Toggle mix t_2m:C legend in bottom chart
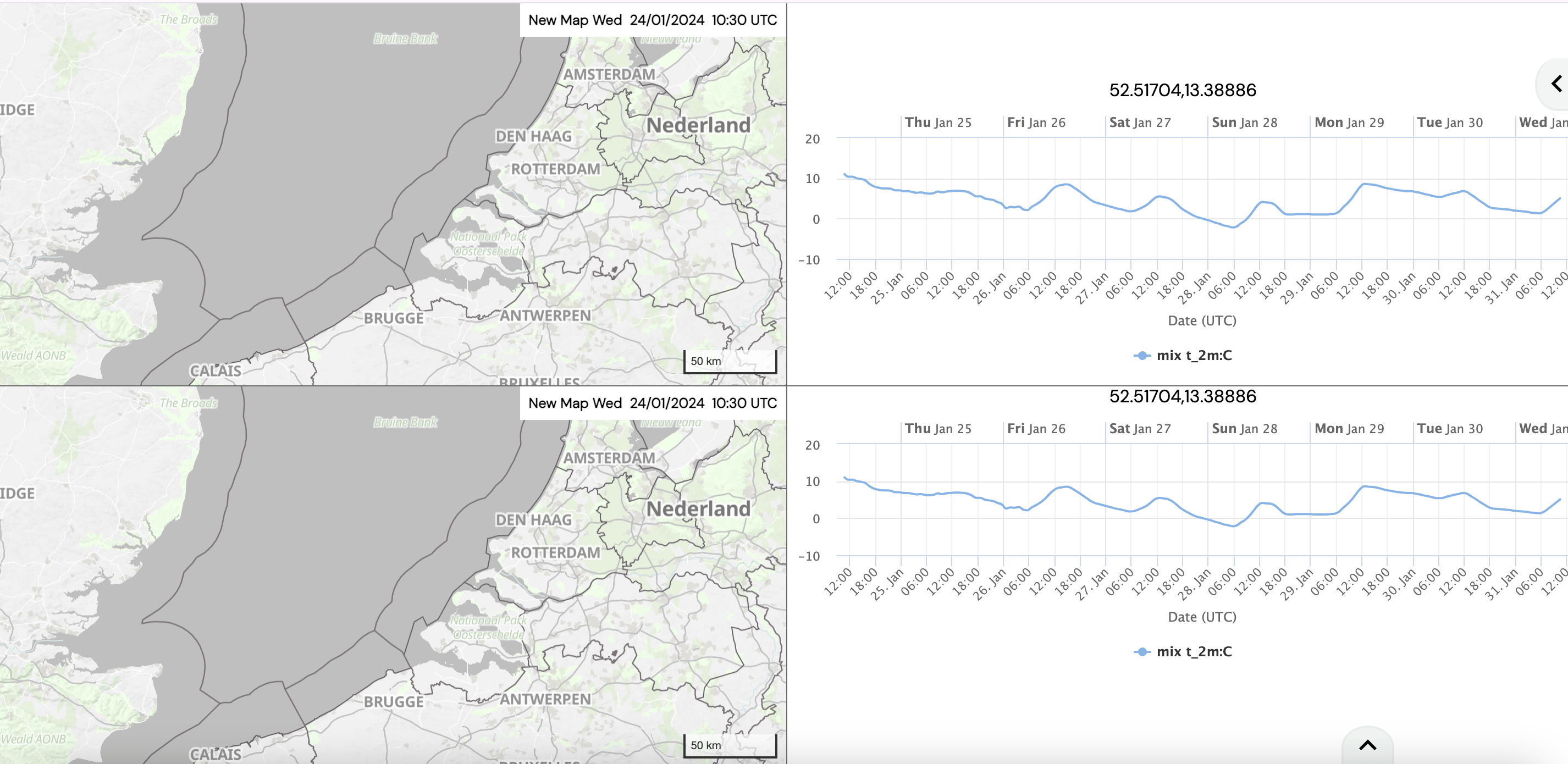Image resolution: width=1568 pixels, height=764 pixels. tap(1183, 651)
